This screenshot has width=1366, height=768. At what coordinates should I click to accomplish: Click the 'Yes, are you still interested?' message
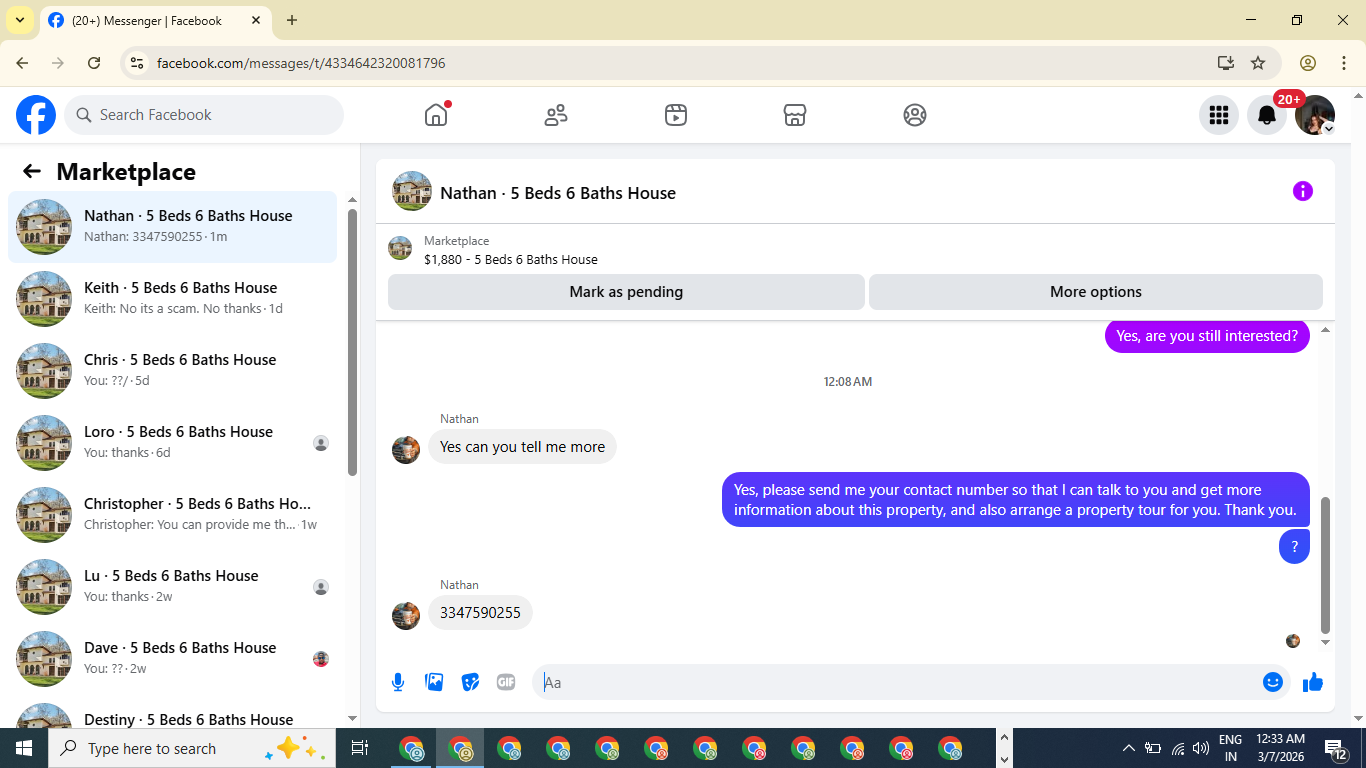(1207, 336)
